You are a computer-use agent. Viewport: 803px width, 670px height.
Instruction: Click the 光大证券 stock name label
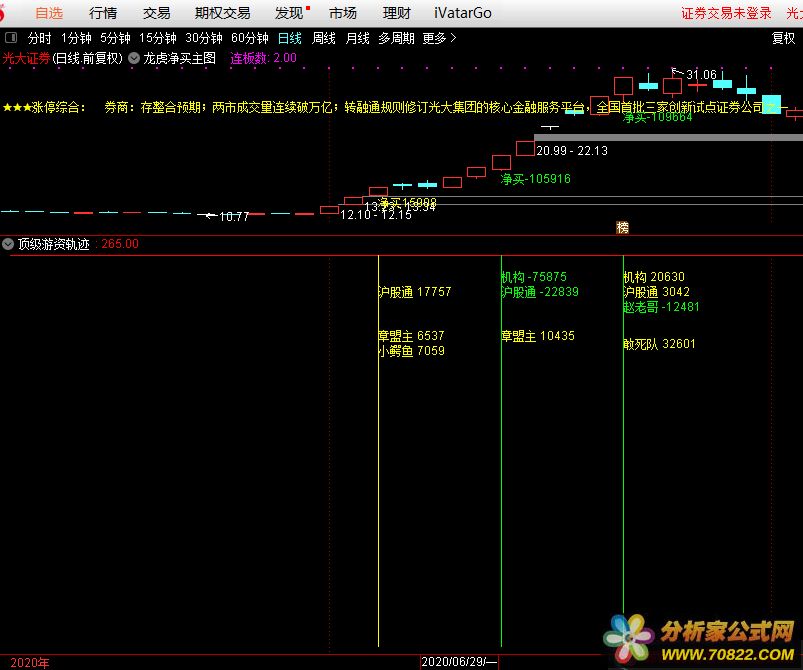(x=26, y=58)
